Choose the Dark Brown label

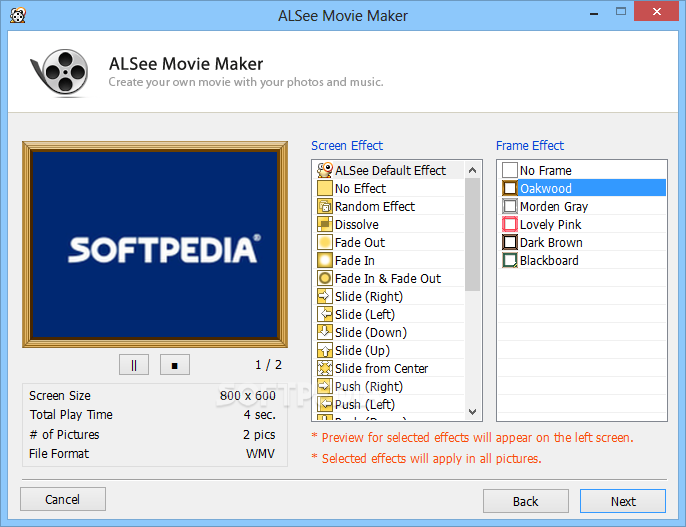coord(551,242)
